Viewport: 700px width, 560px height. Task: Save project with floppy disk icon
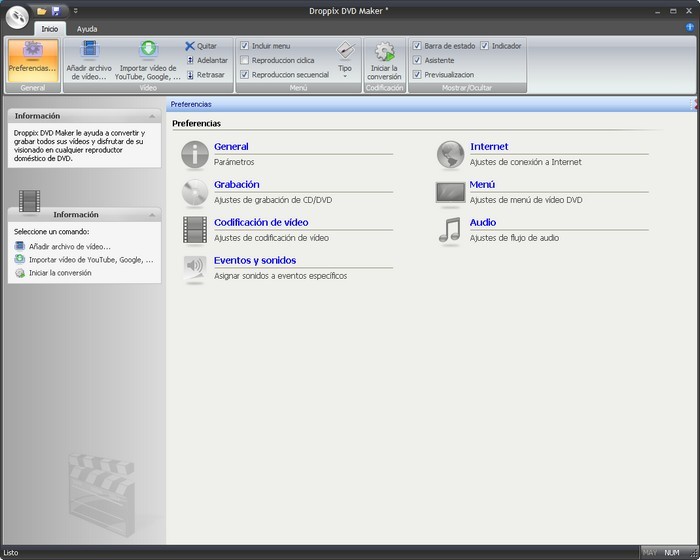pos(56,11)
